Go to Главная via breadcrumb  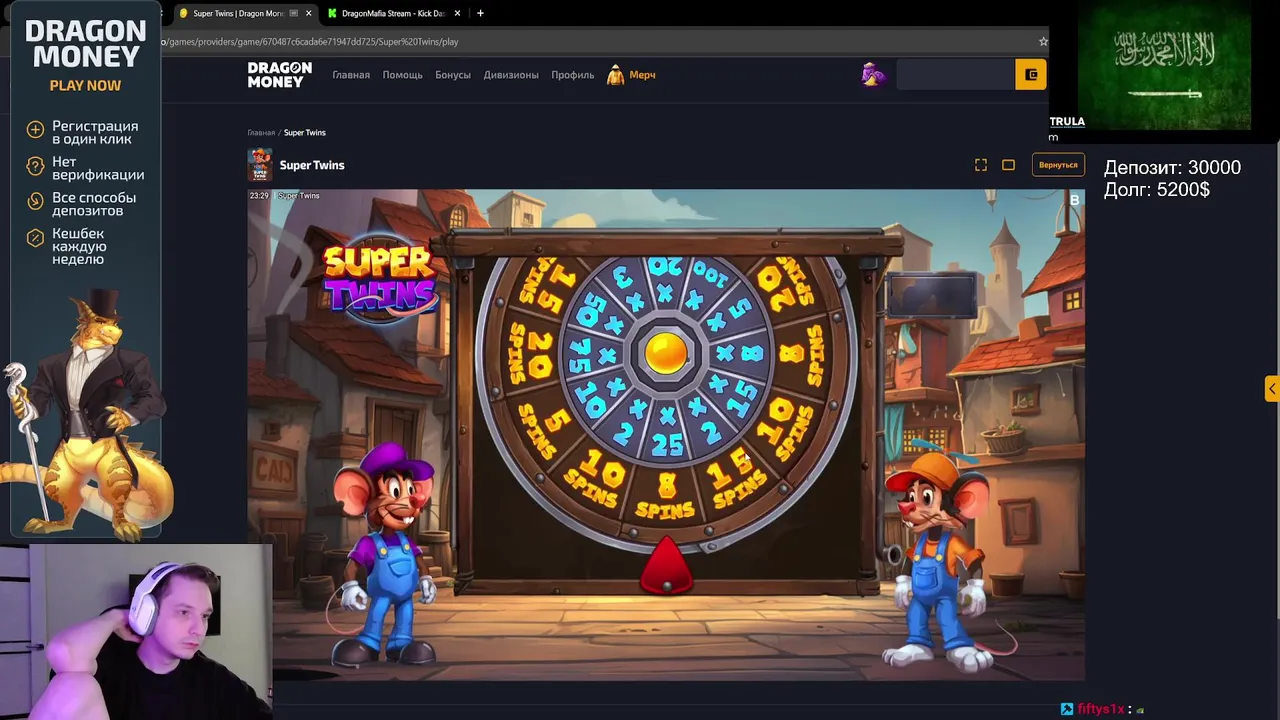pyautogui.click(x=261, y=132)
